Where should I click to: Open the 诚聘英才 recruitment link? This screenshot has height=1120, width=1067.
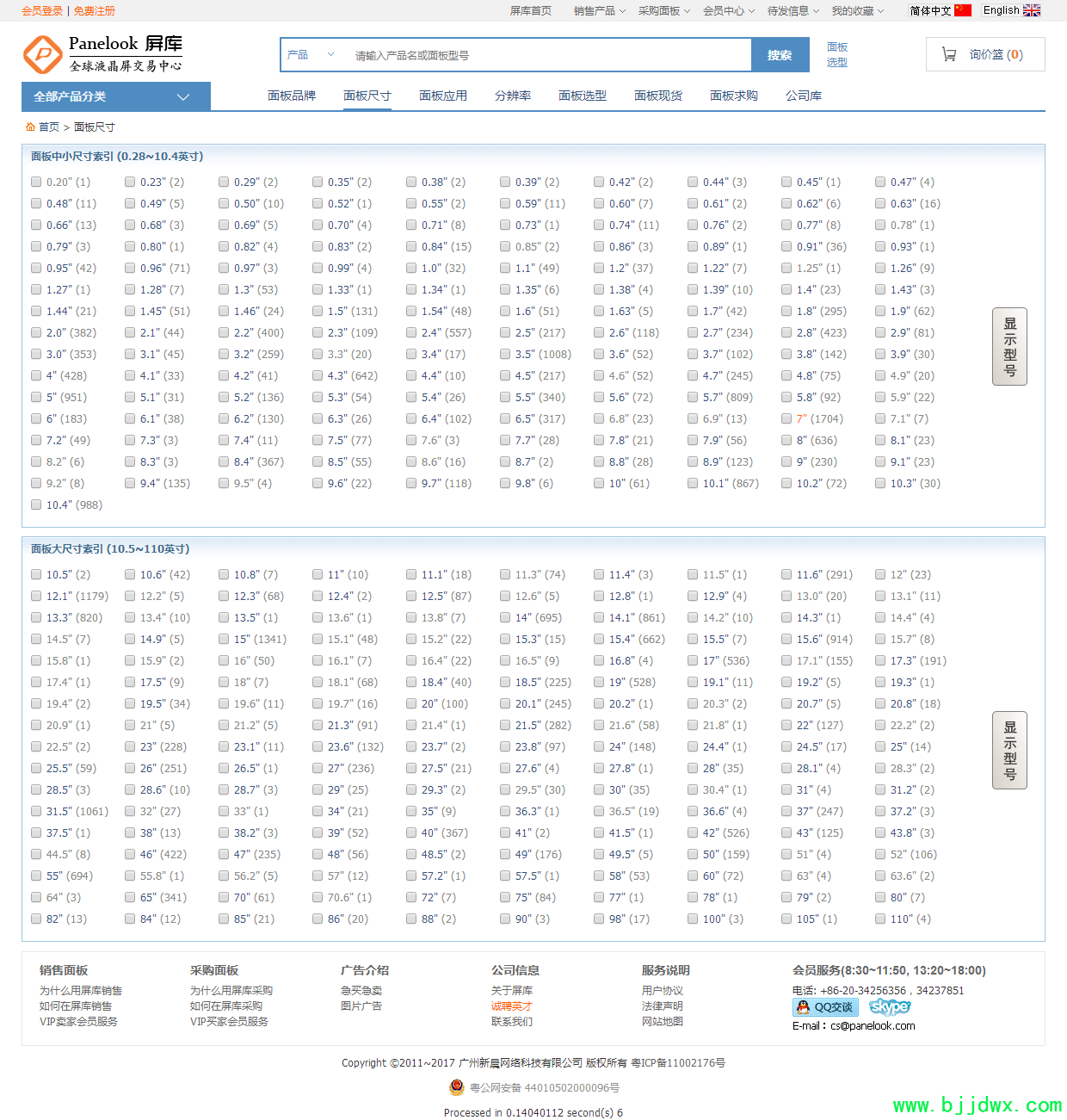(x=512, y=1006)
